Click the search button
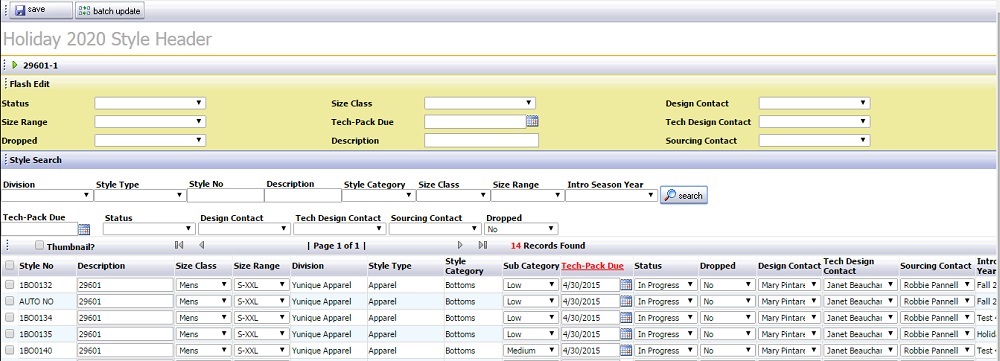 click(684, 195)
